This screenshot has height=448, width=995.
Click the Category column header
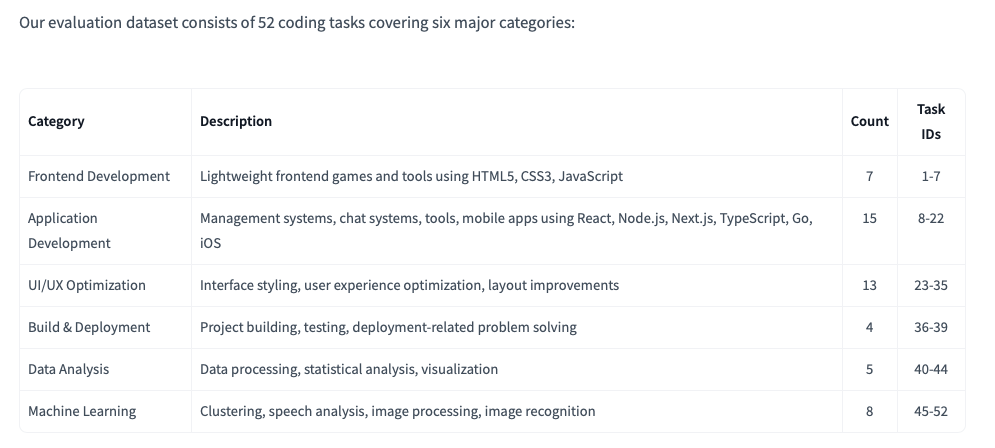[x=56, y=121]
